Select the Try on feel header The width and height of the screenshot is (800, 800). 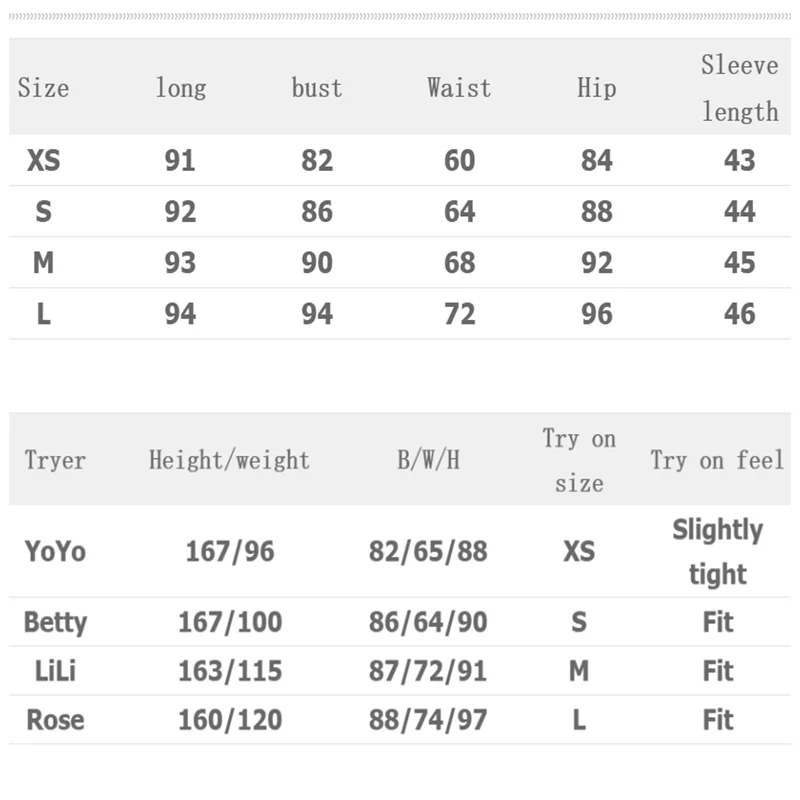717,460
